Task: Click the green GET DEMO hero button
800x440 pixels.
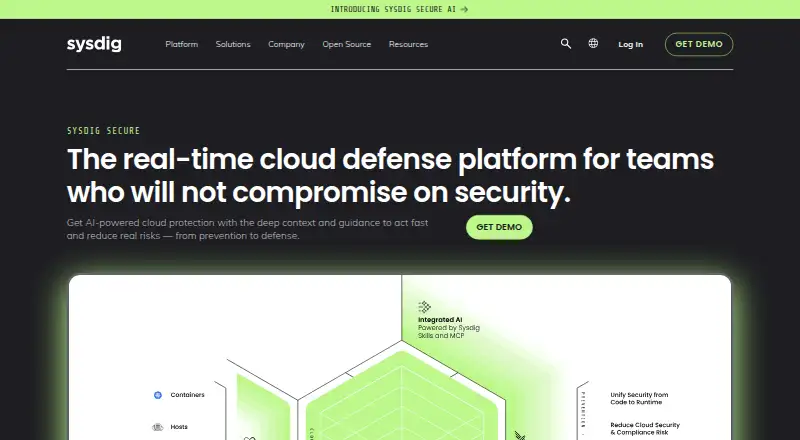Action: click(x=499, y=227)
